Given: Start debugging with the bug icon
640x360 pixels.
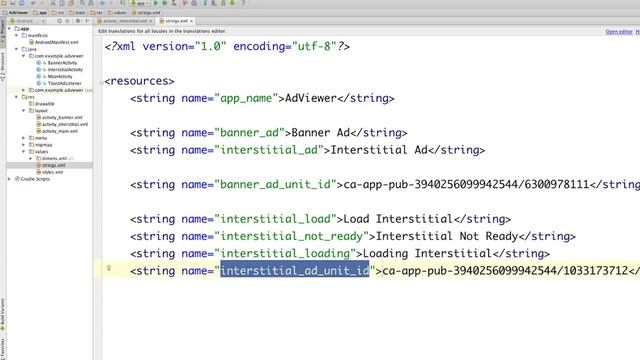Looking at the screenshot, I should click(x=165, y=3).
